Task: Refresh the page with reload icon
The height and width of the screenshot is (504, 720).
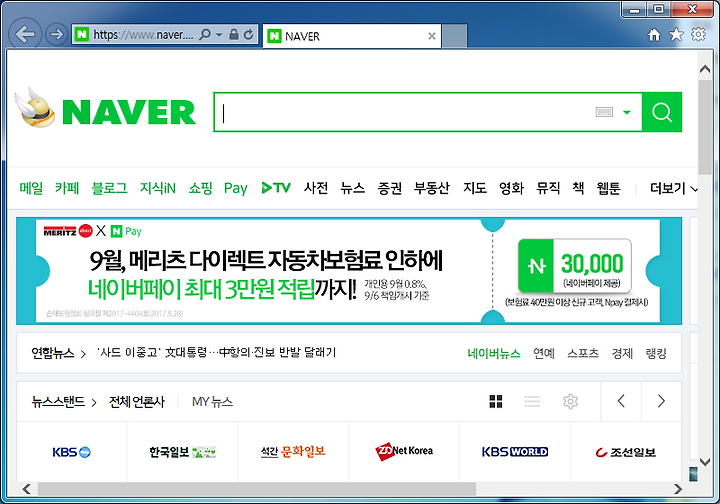Action: [248, 34]
